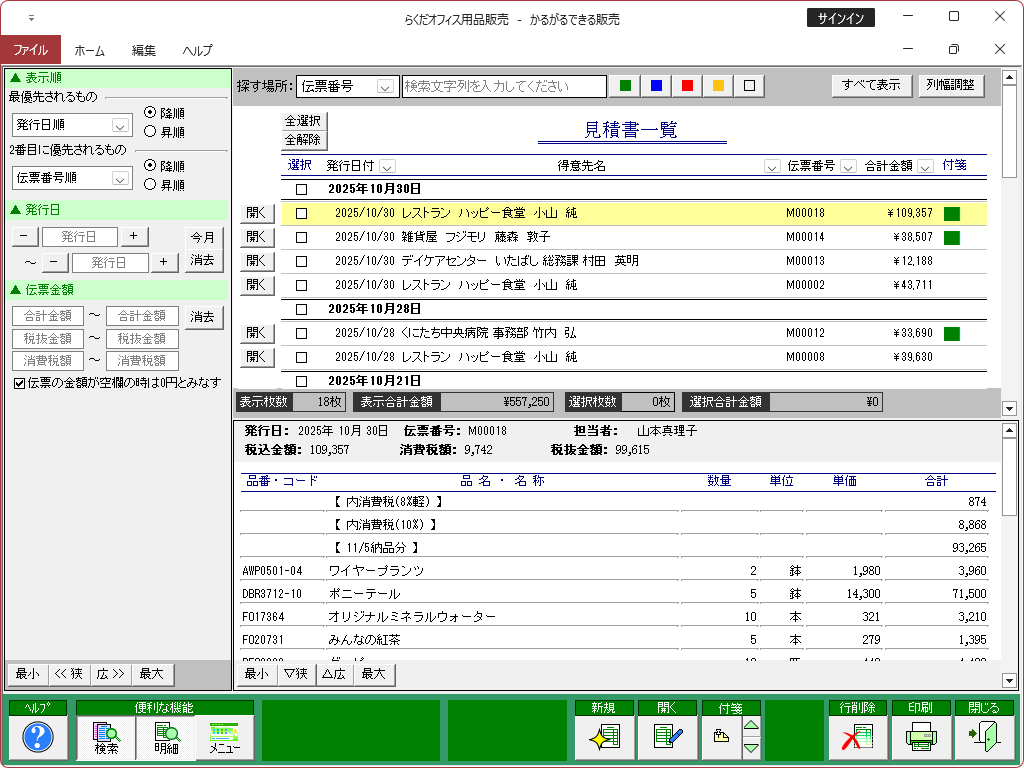Viewport: 1024px width, 768px height.
Task: Select the red color tag swatch
Action: (687, 86)
